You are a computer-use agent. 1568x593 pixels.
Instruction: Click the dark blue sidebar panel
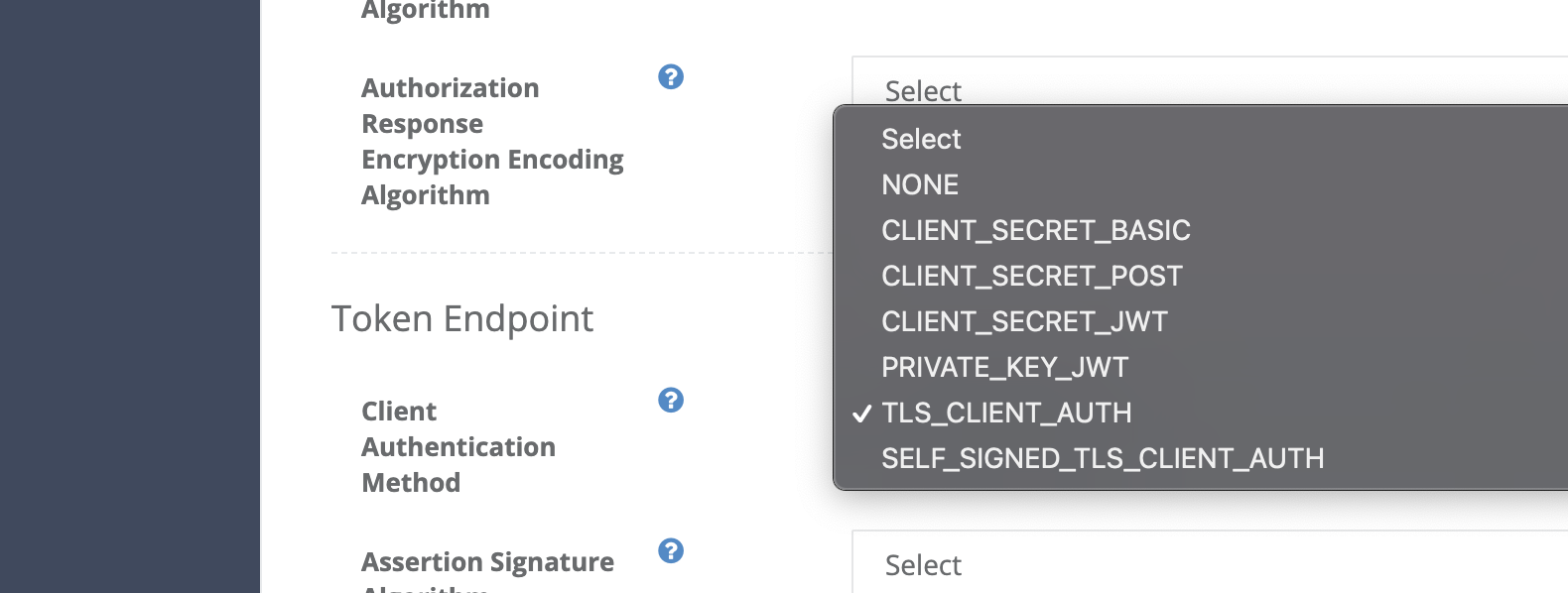[130, 296]
